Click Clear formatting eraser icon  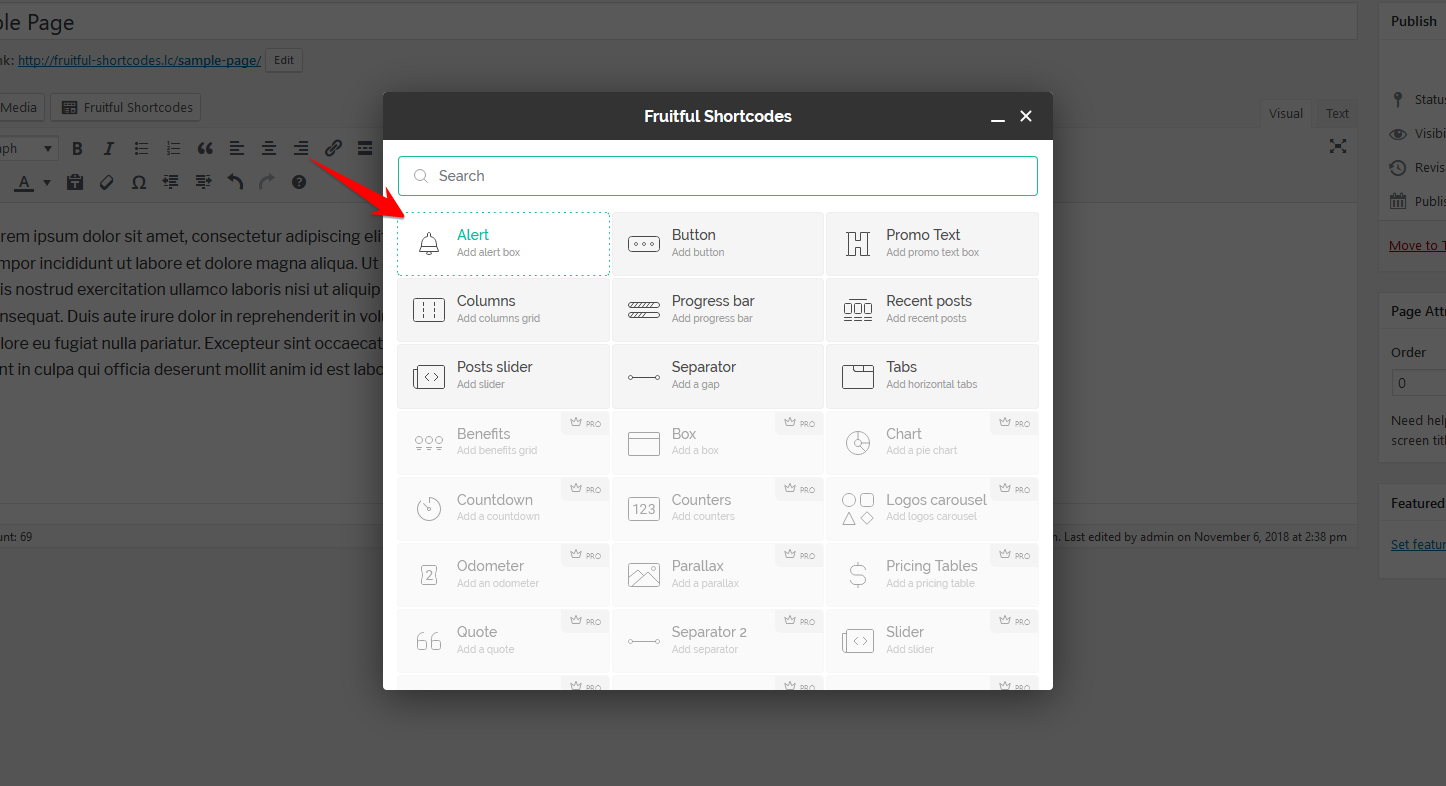107,182
